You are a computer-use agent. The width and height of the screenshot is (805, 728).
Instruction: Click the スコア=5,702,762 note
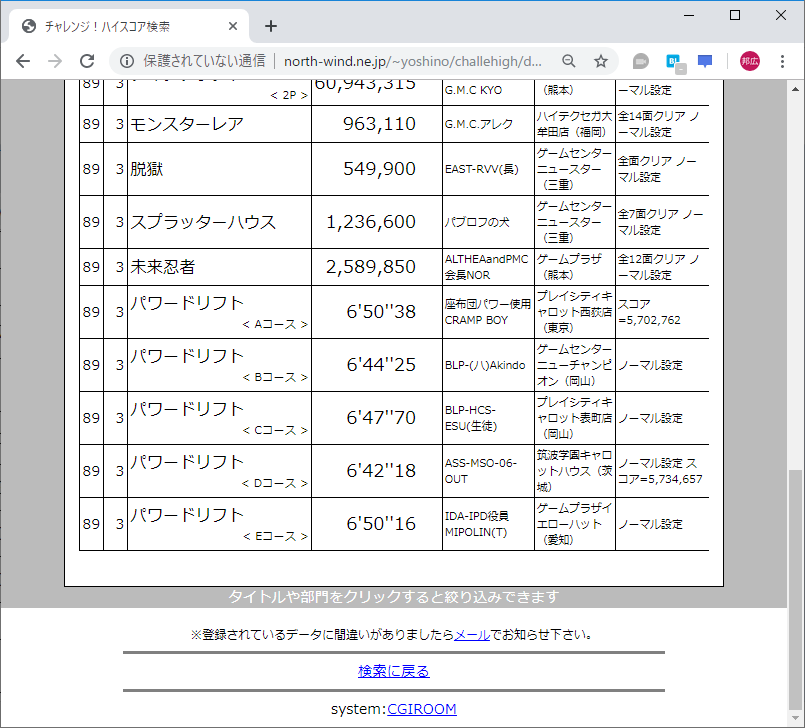pyautogui.click(x=649, y=312)
